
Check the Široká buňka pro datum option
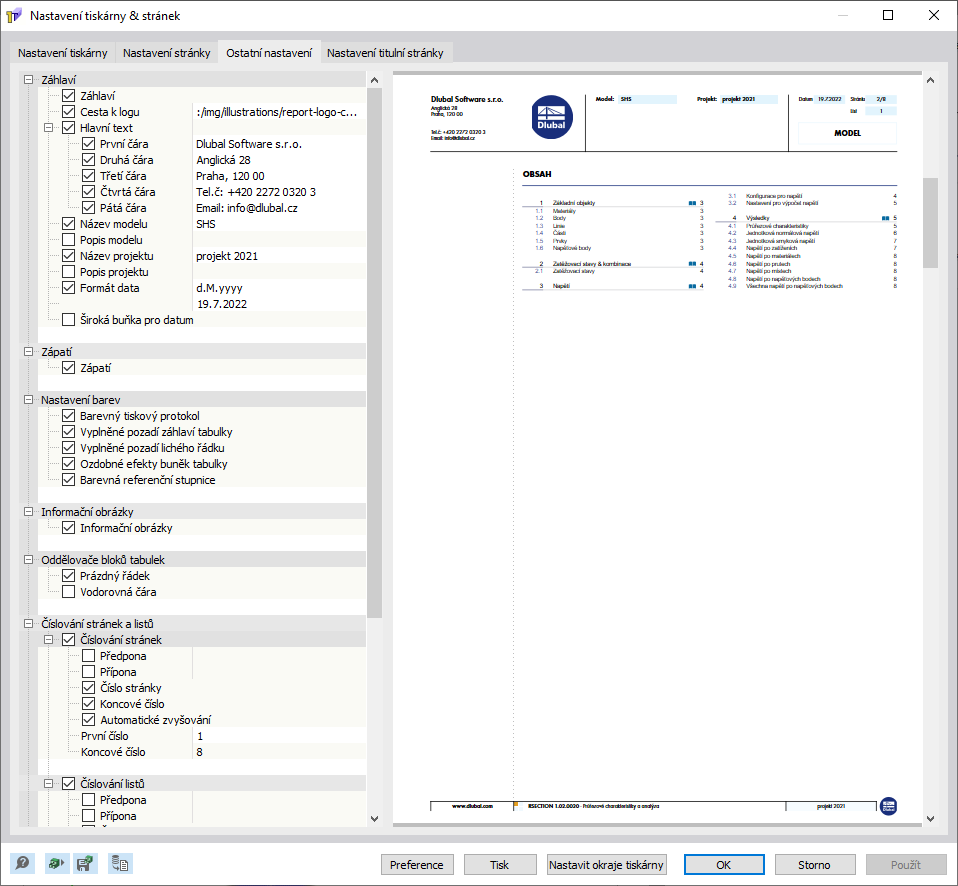point(68,320)
